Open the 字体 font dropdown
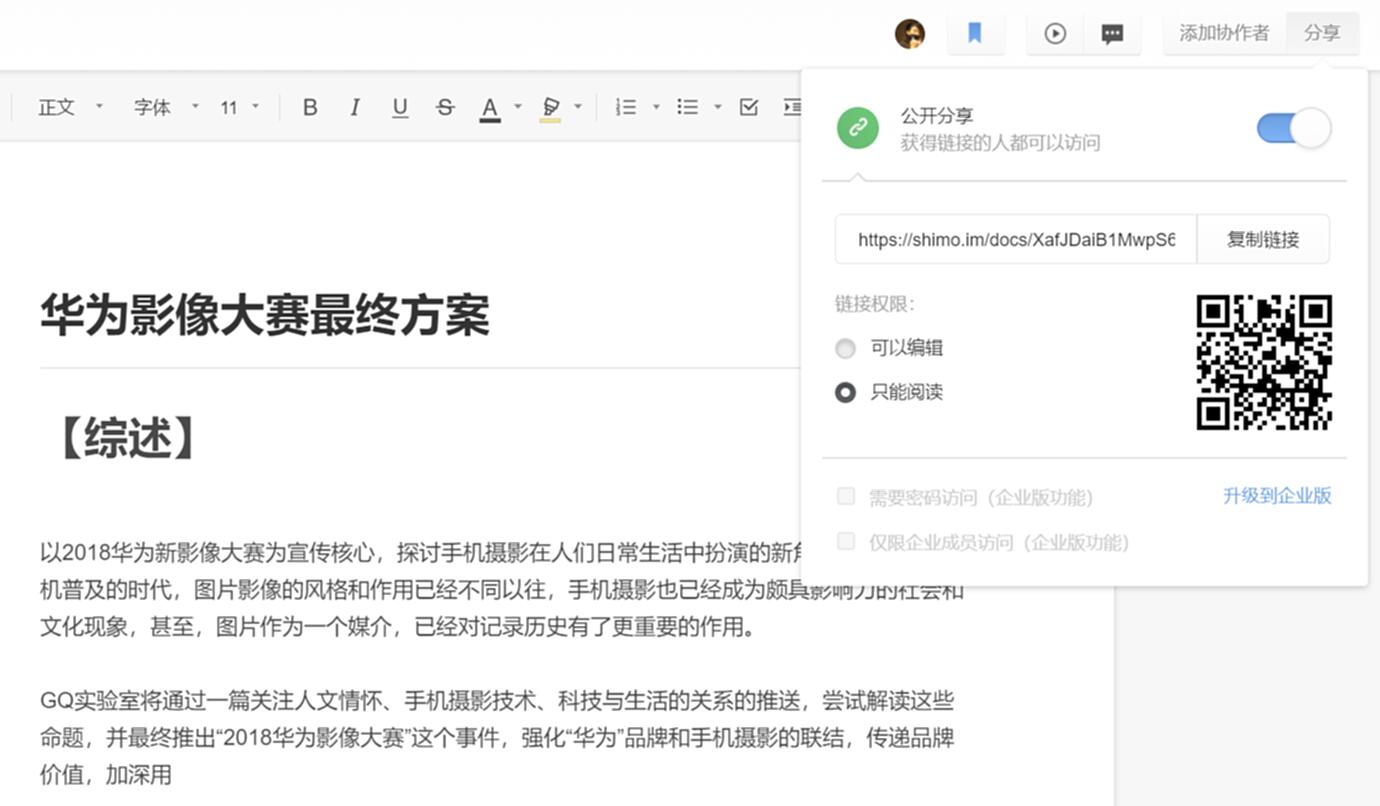Screen dimensions: 1380x806 click(166, 107)
